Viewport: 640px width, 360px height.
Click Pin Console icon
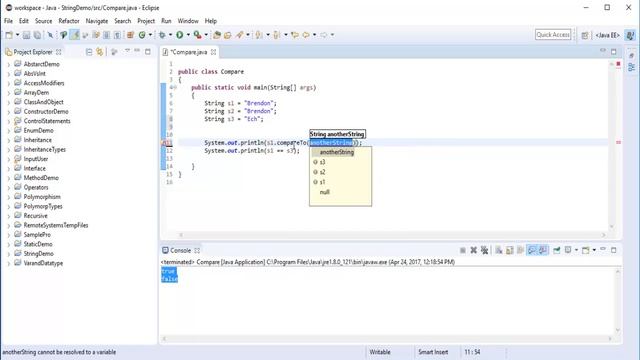click(x=557, y=250)
